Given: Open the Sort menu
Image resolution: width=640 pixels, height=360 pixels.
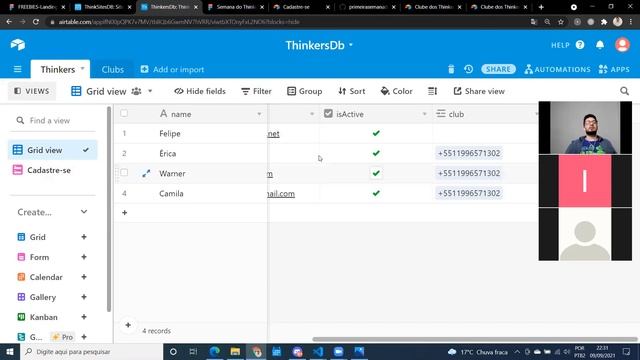Looking at the screenshot, I should coord(351,91).
